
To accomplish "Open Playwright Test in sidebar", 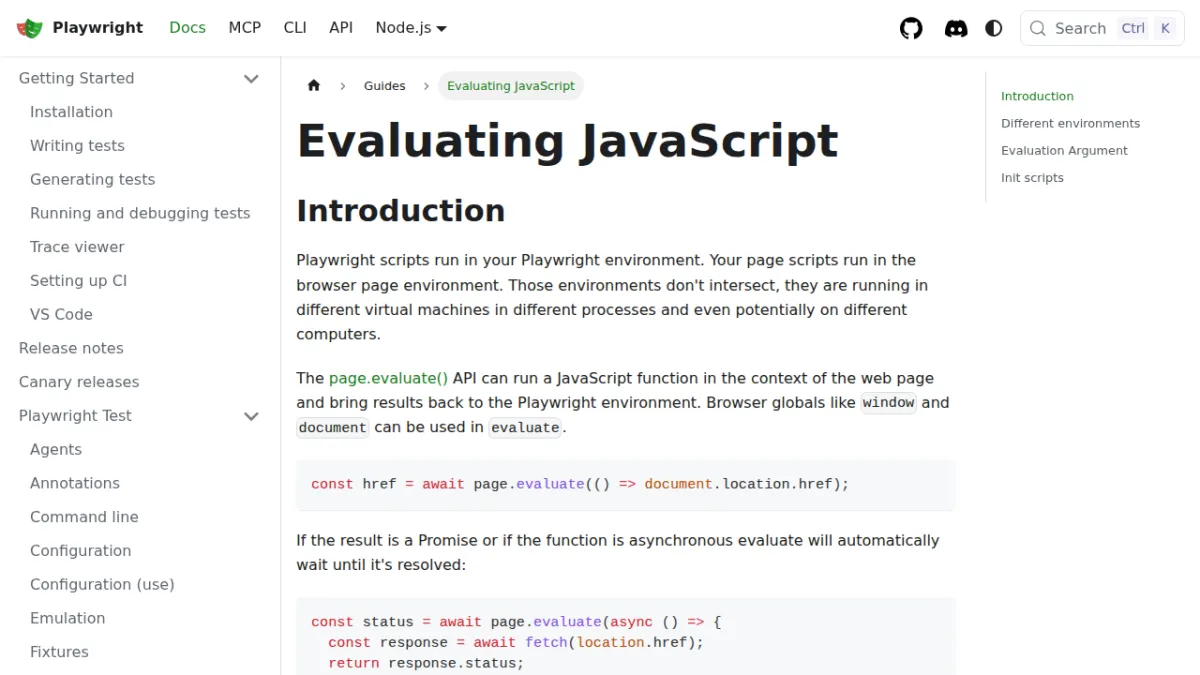I will 75,416.
